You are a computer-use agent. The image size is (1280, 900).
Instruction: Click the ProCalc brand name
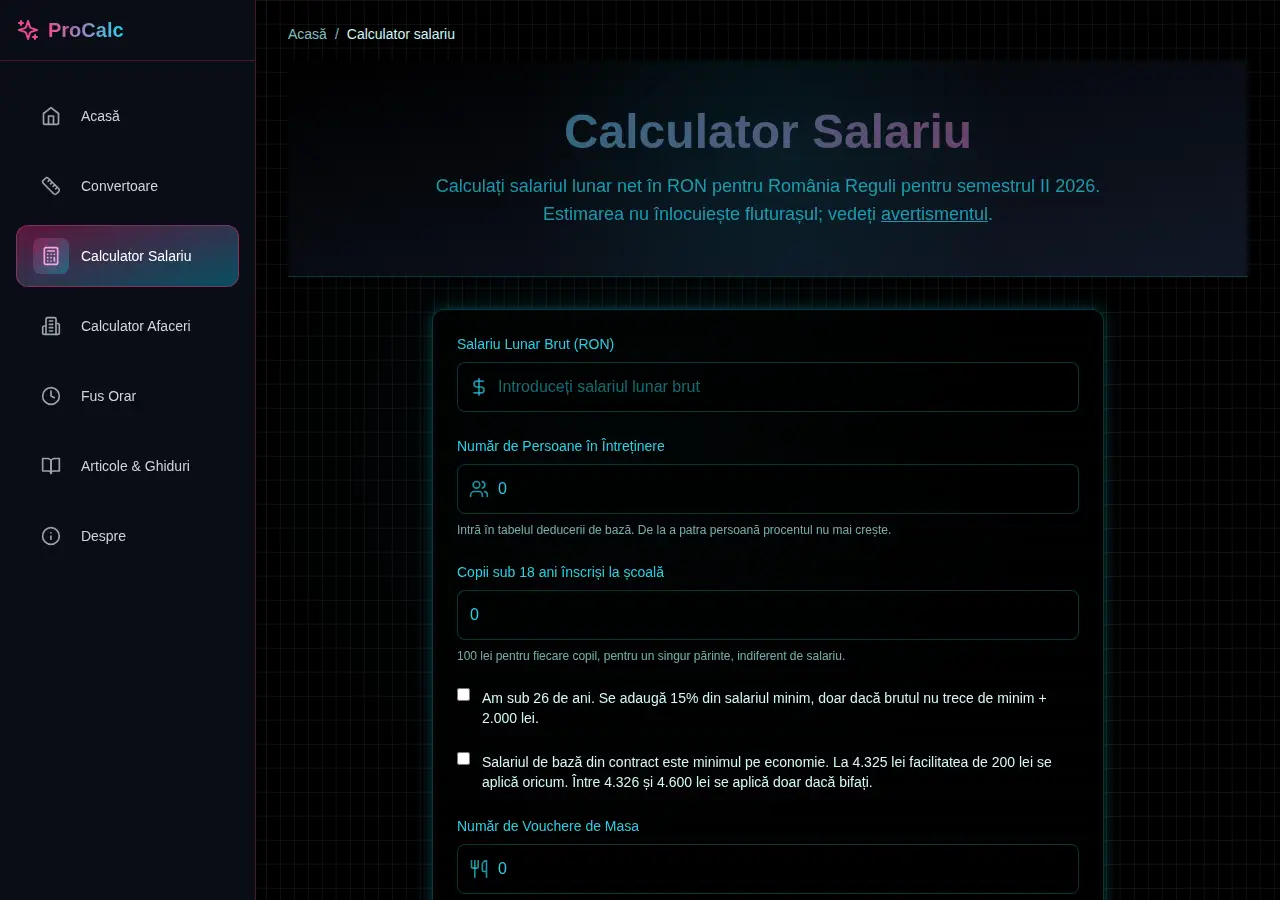[86, 30]
